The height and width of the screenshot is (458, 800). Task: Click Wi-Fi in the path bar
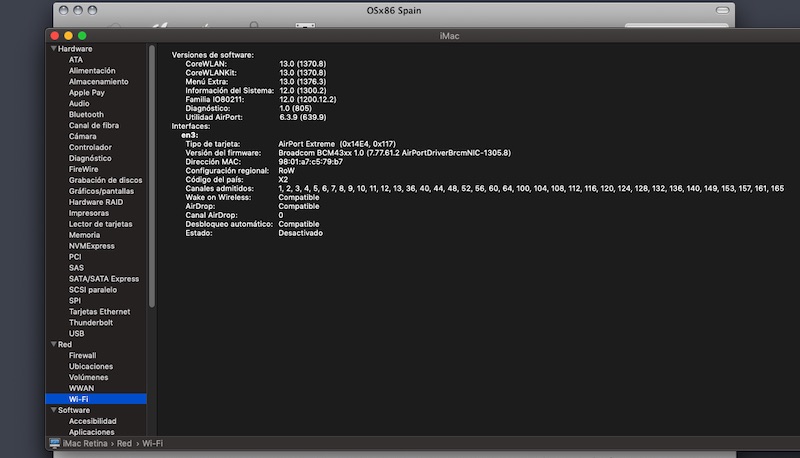pyautogui.click(x=153, y=444)
